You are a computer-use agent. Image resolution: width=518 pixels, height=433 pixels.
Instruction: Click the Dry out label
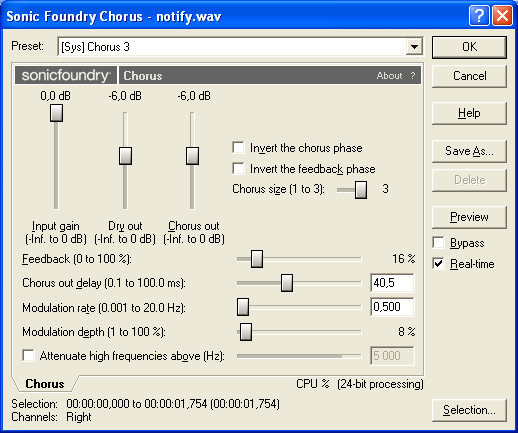point(125,226)
